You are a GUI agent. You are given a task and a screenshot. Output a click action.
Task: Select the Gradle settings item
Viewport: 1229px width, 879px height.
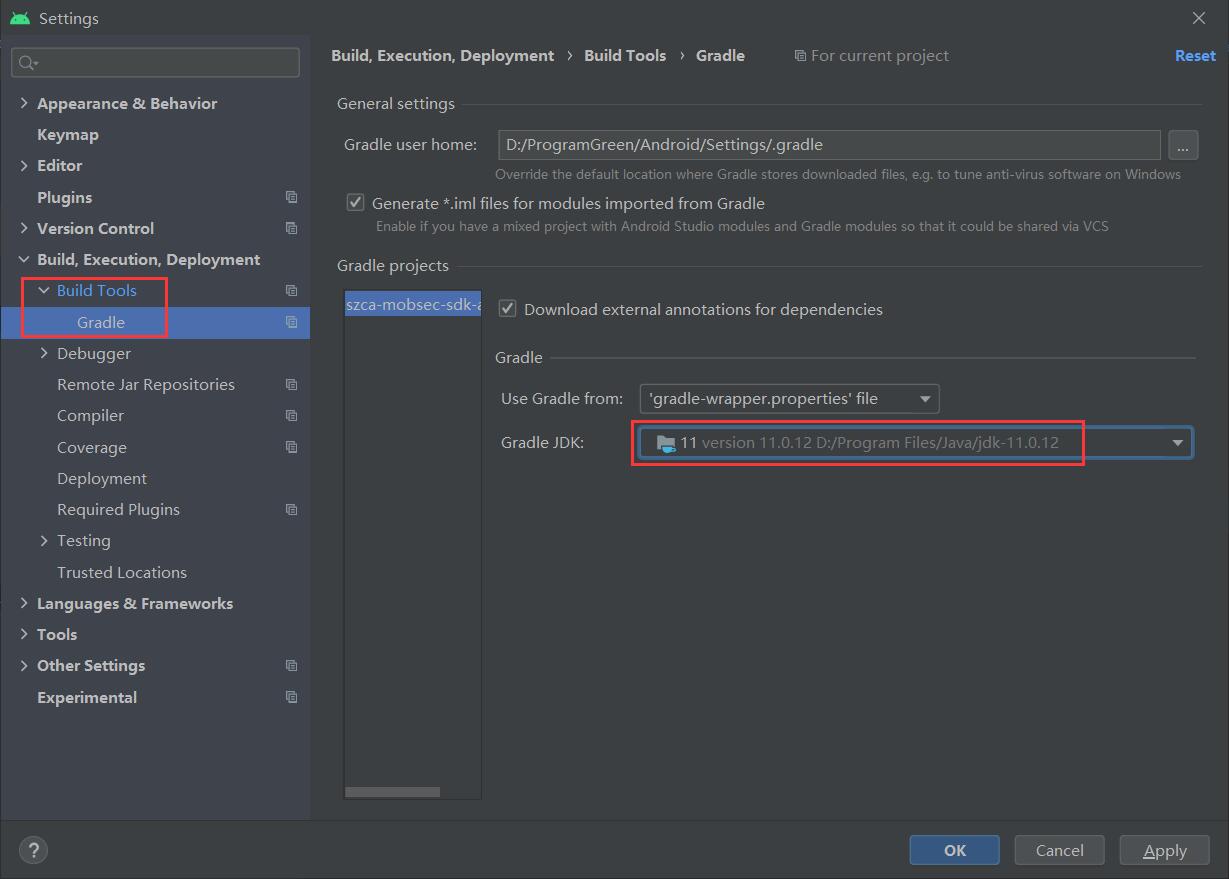coord(101,322)
